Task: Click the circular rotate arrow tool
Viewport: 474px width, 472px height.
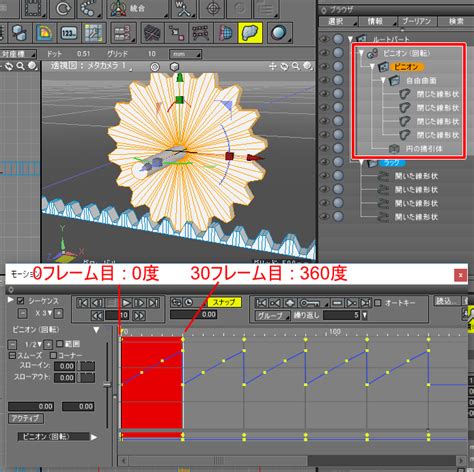Action: coord(62,8)
